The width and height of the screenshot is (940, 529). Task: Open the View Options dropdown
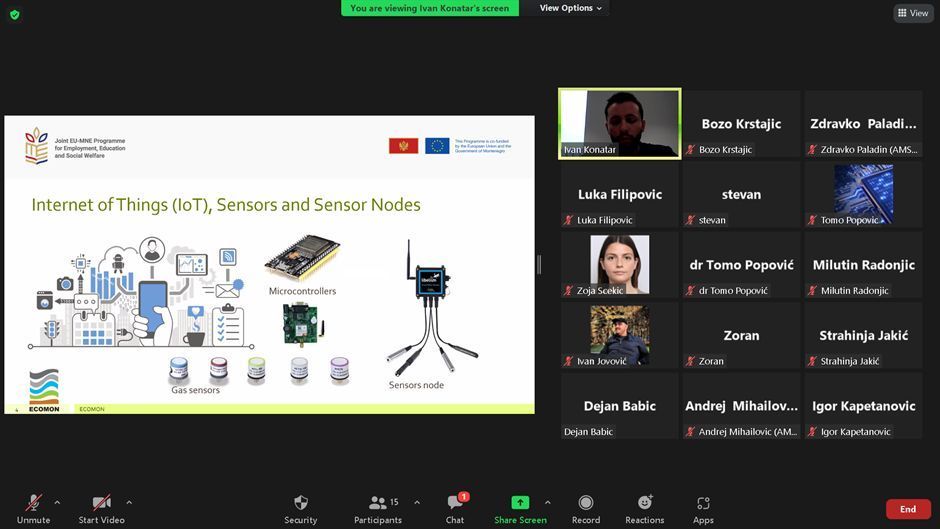tap(571, 8)
